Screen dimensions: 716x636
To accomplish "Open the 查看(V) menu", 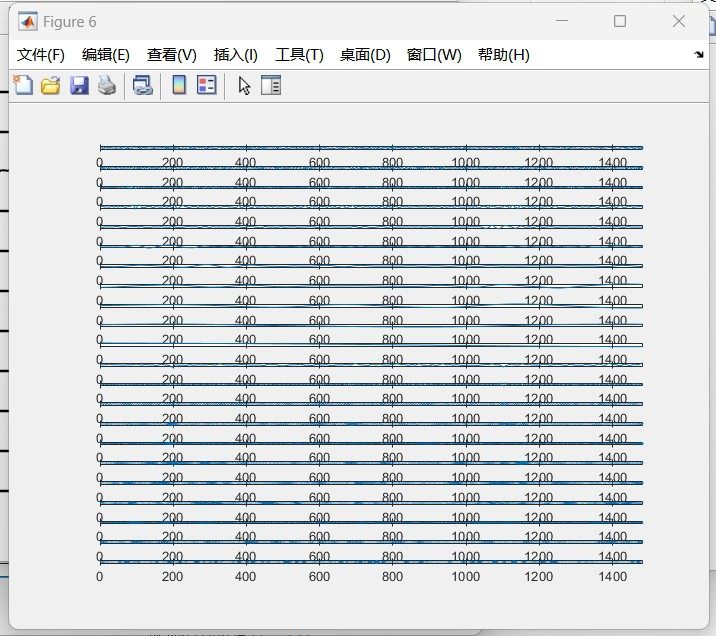I will [172, 55].
